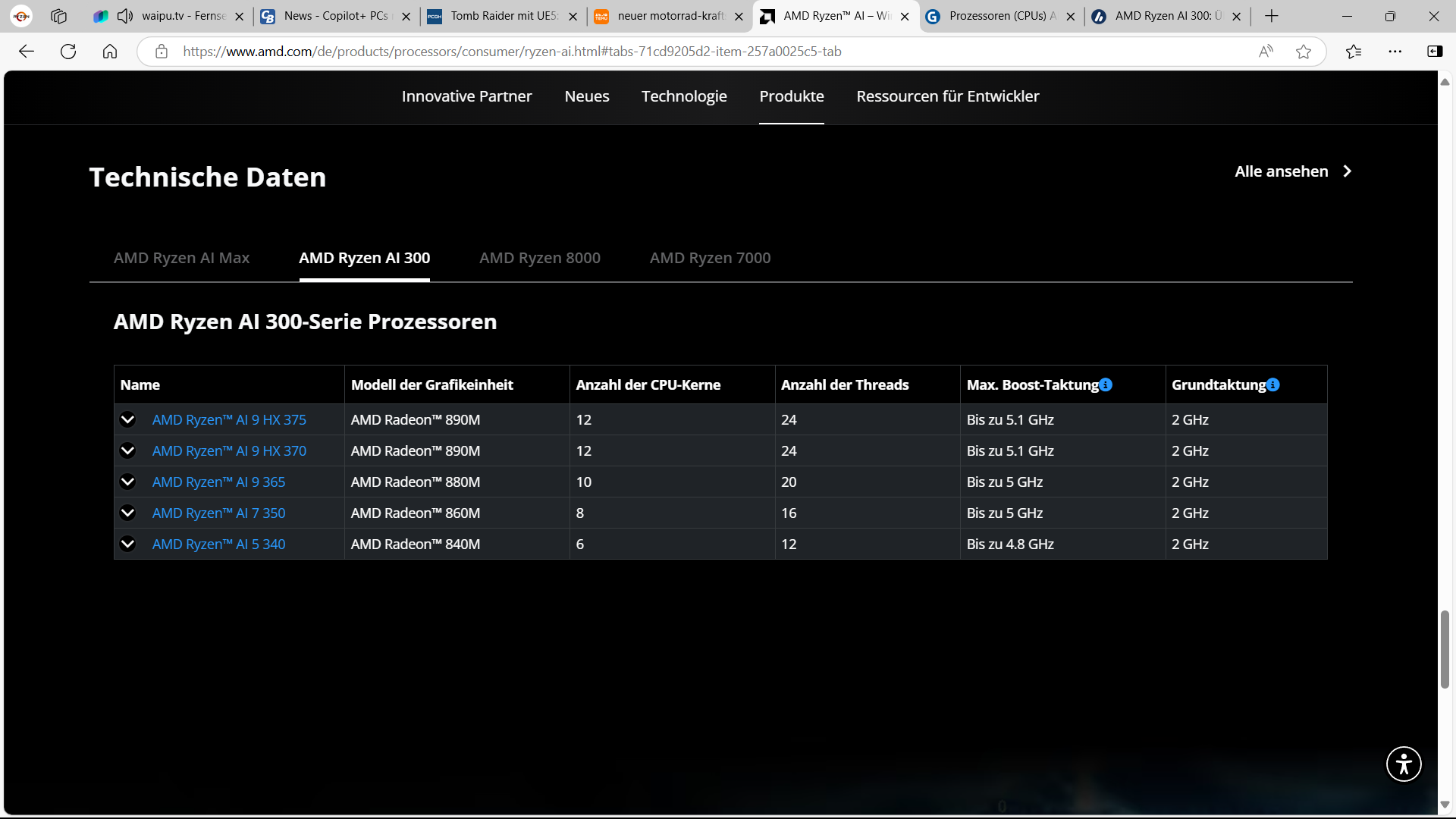The height and width of the screenshot is (819, 1456).
Task: Open the Read aloud icon
Action: point(1266,52)
